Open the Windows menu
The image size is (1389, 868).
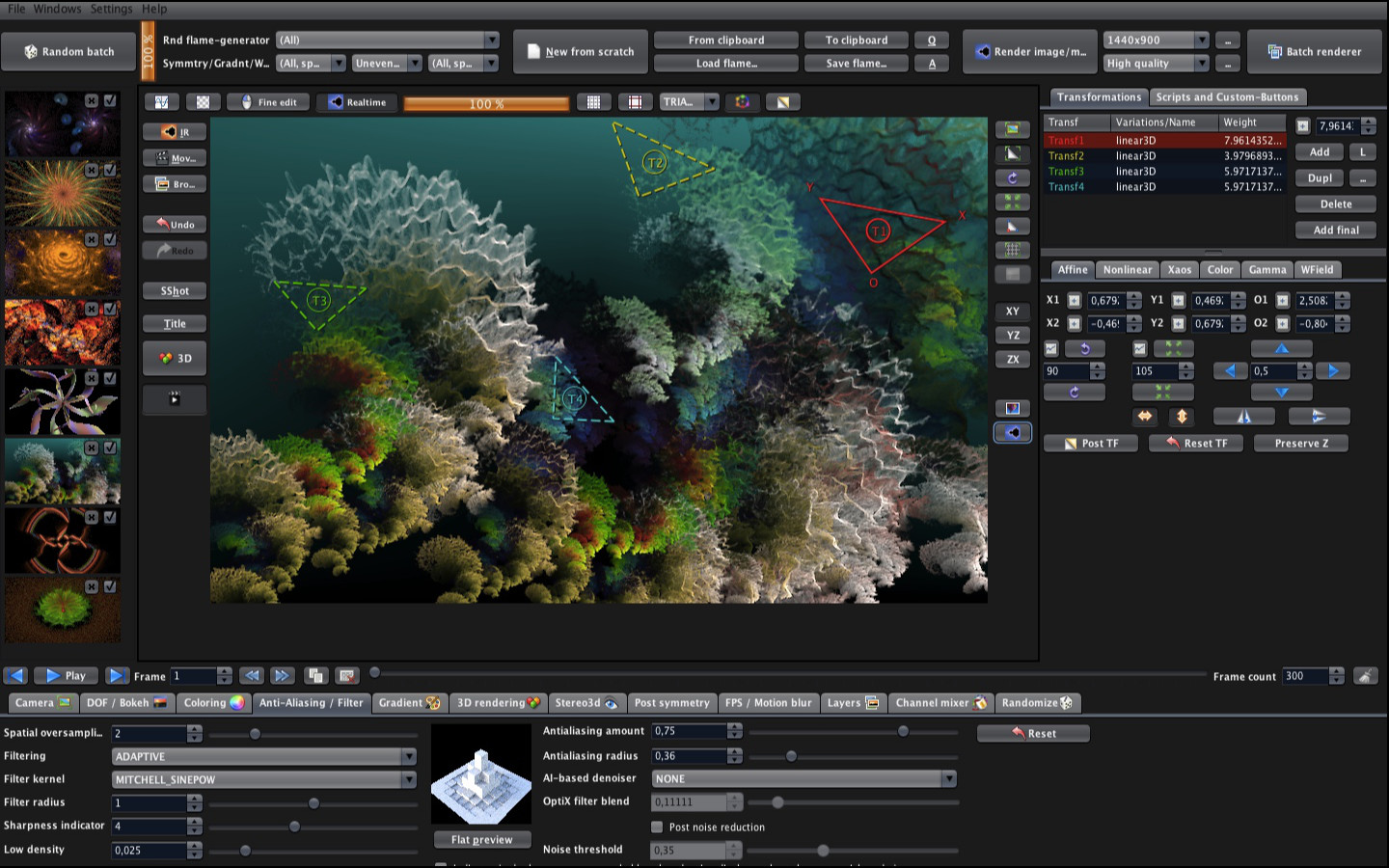(x=58, y=9)
